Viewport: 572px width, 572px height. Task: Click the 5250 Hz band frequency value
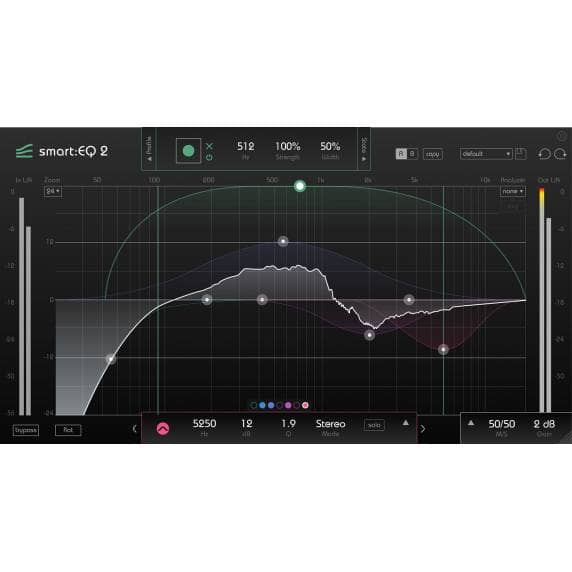pos(204,424)
